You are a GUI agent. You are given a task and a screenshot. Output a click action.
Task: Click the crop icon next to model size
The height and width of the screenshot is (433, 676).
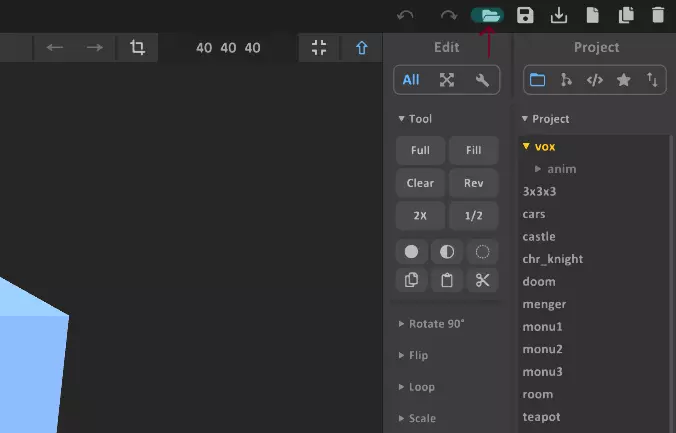[x=137, y=47]
